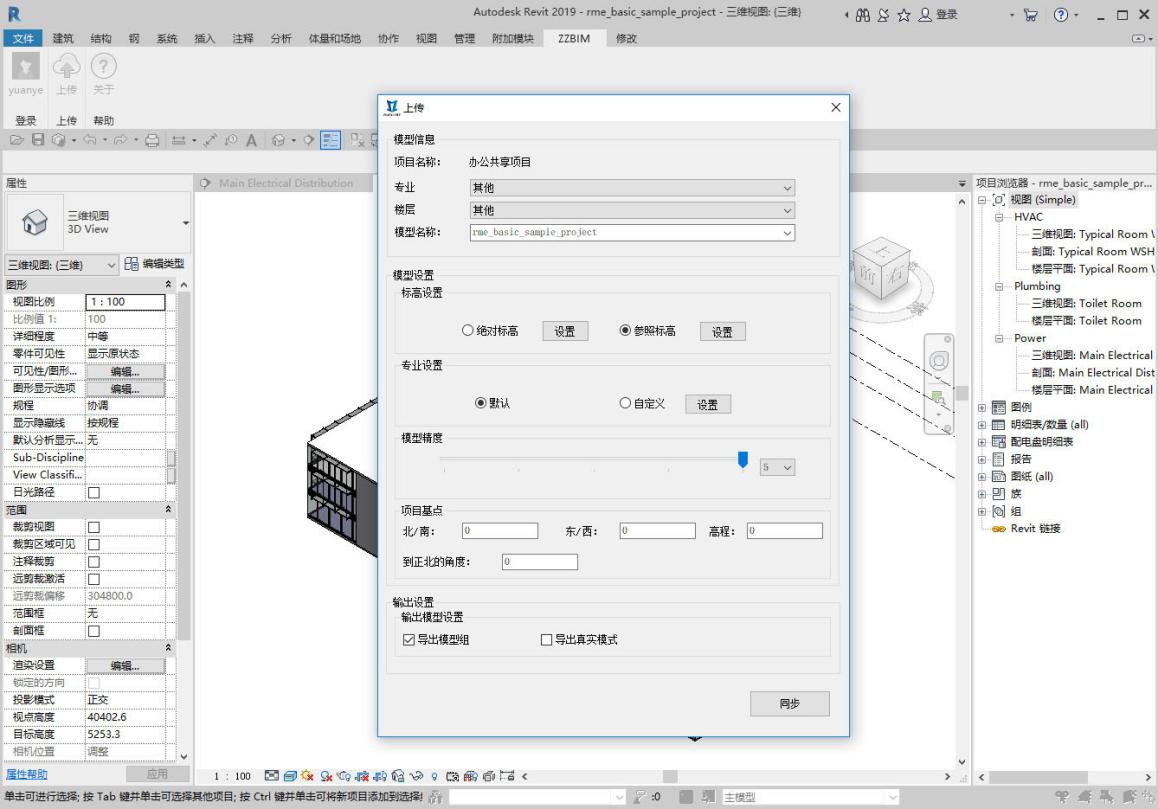The height and width of the screenshot is (809, 1158).
Task: Open the 三维视图: {三维} selector dropdown
Action: [x=61, y=264]
